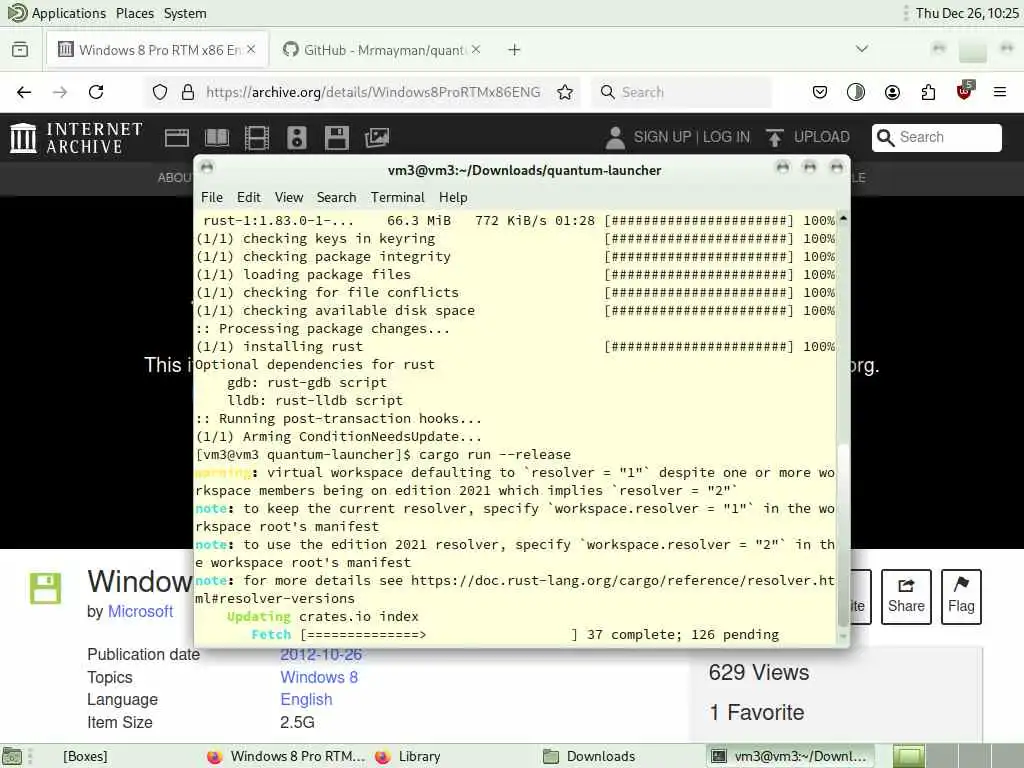Focus the Internet Archive search box
Screen dimensions: 1024x768
pyautogui.click(x=936, y=138)
